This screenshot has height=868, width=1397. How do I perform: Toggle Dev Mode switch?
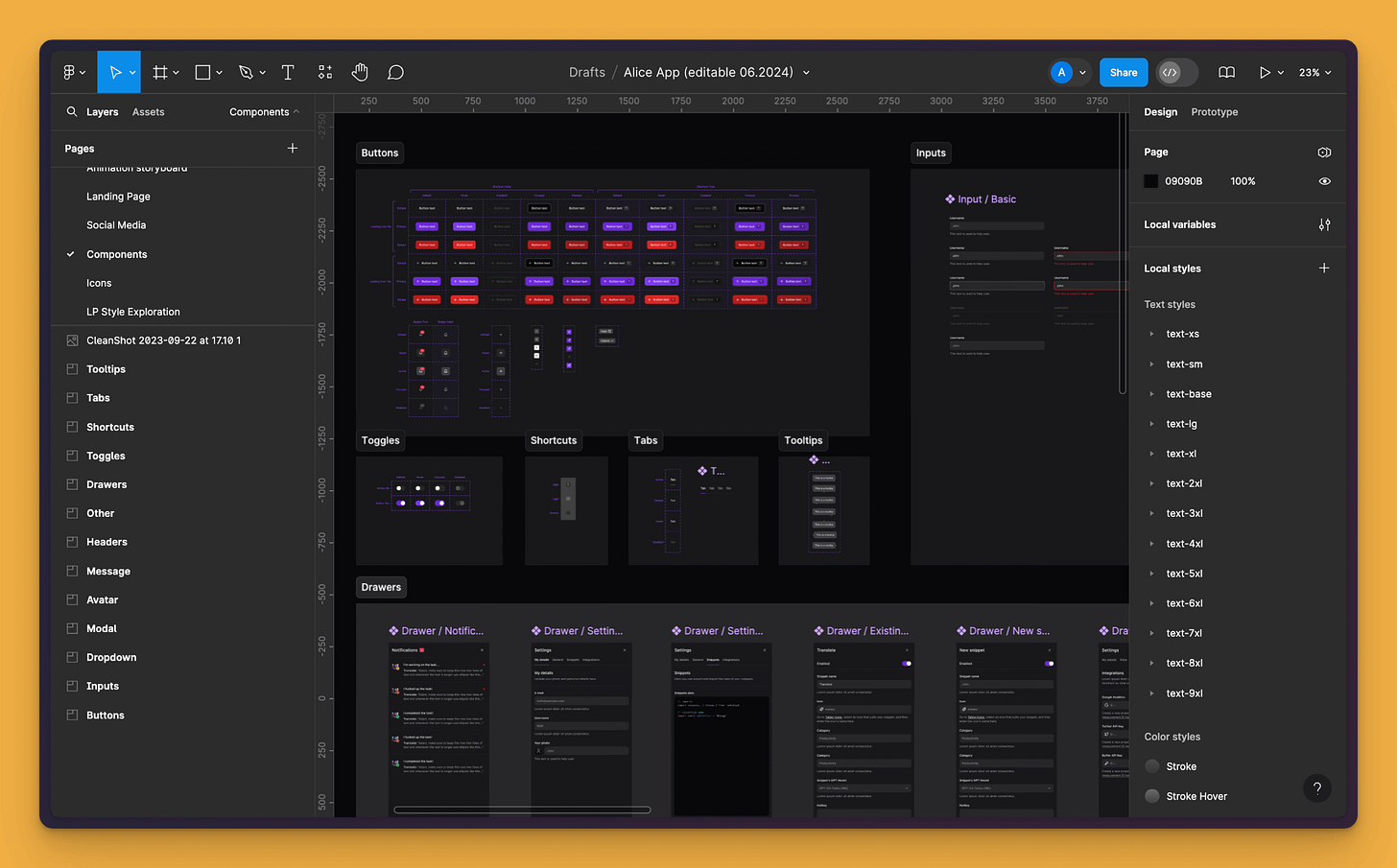coord(1177,73)
